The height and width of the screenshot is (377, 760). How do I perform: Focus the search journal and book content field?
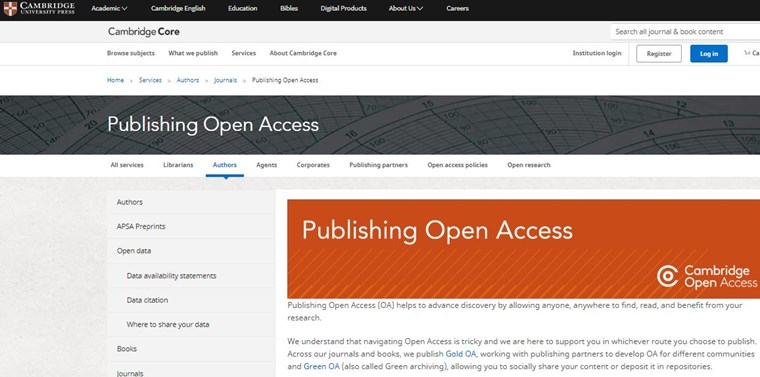click(x=685, y=31)
